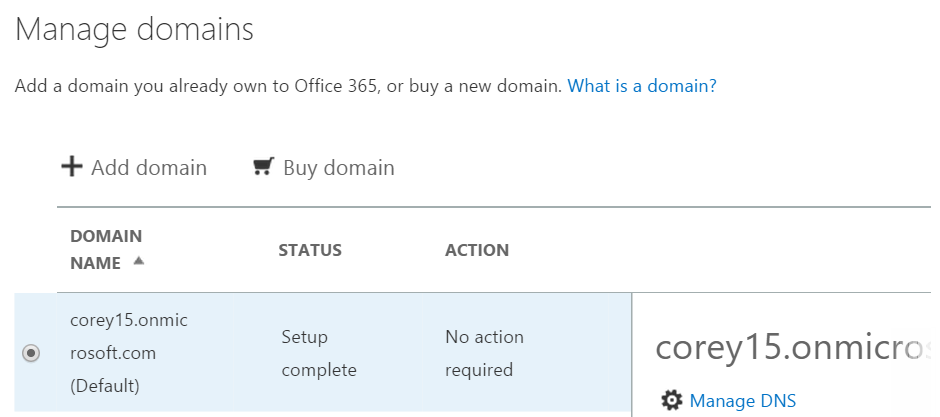The width and height of the screenshot is (940, 417).
Task: Toggle the sort arrow next to DOMAIN NAME
Action: (x=138, y=261)
